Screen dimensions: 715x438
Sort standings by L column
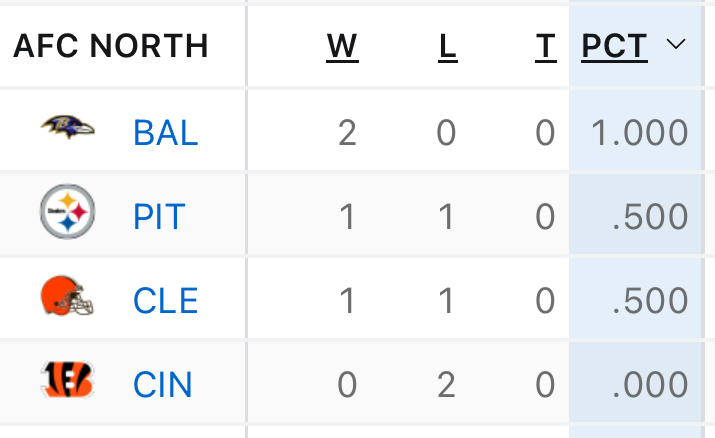click(447, 46)
